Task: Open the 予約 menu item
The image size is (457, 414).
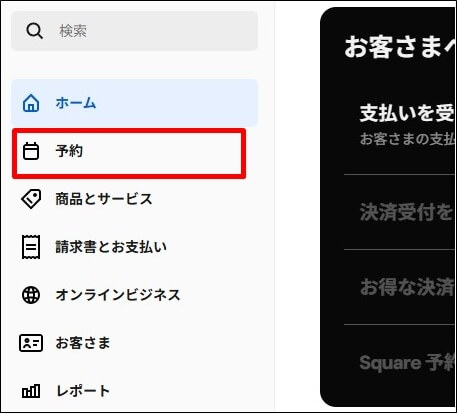Action: (129, 153)
